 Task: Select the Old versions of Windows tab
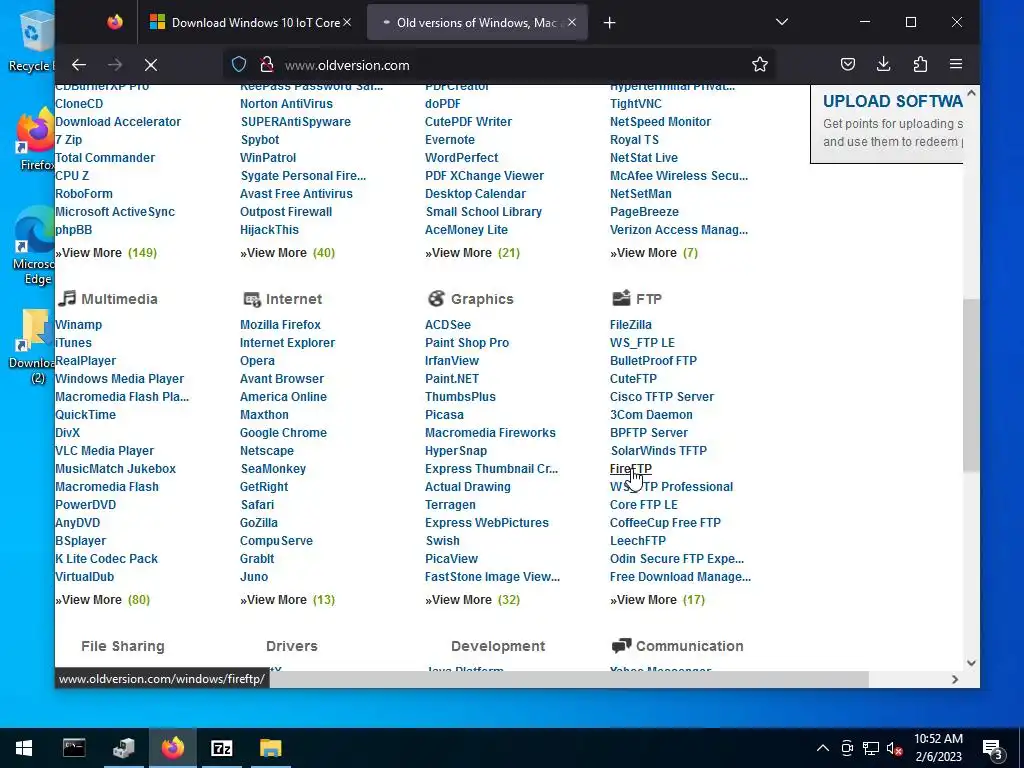point(477,23)
